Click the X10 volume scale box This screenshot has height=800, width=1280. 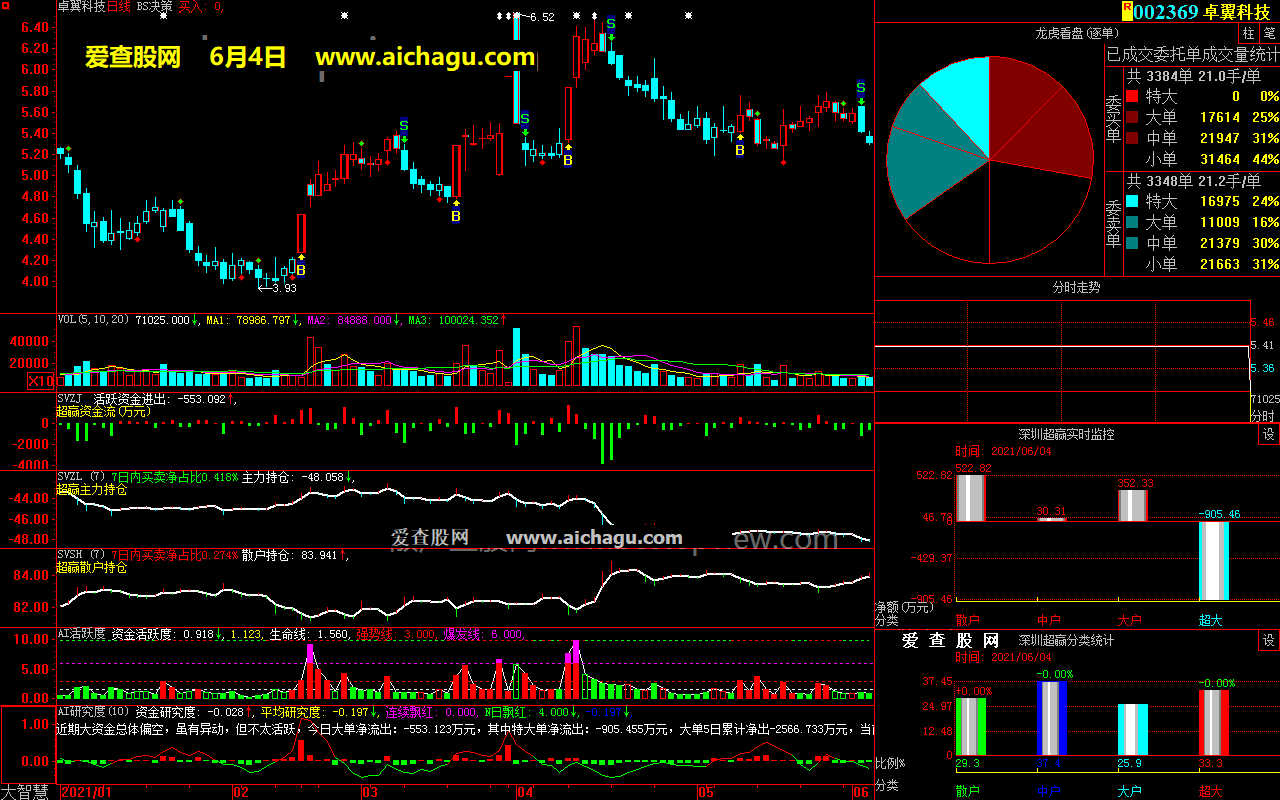41,380
